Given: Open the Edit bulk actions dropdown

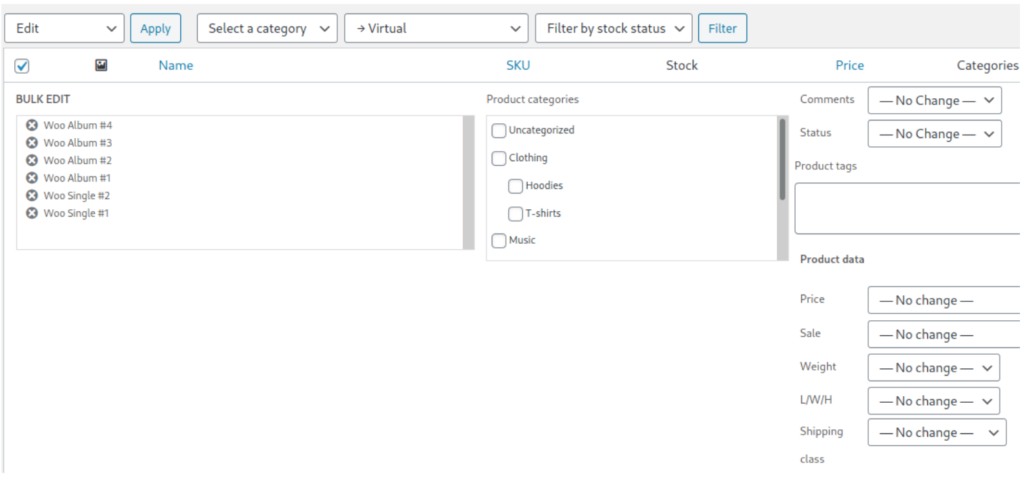Looking at the screenshot, I should point(64,29).
